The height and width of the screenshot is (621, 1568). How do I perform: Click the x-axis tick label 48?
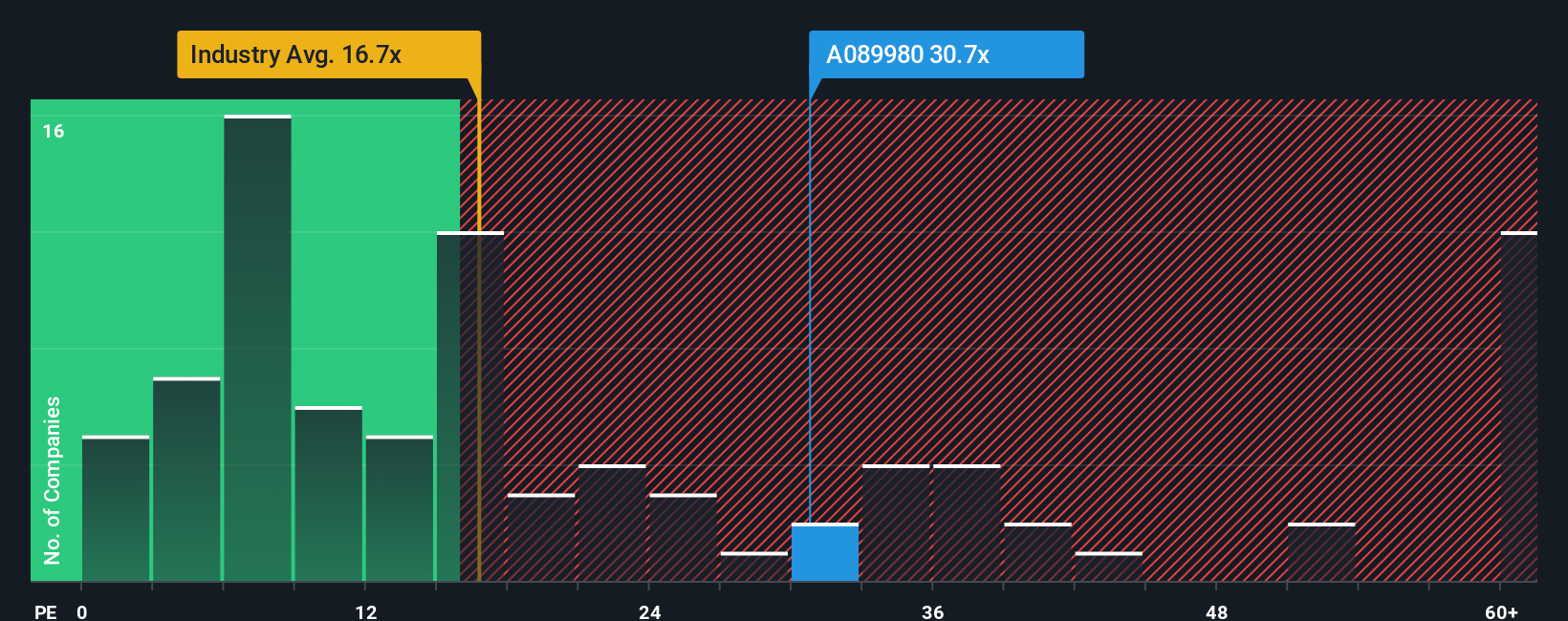[x=1216, y=611]
